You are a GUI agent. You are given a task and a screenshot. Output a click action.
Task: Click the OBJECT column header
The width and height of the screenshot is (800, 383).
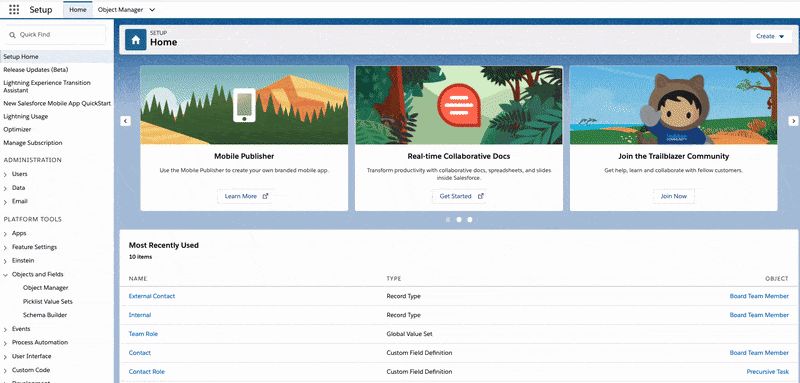click(x=777, y=279)
